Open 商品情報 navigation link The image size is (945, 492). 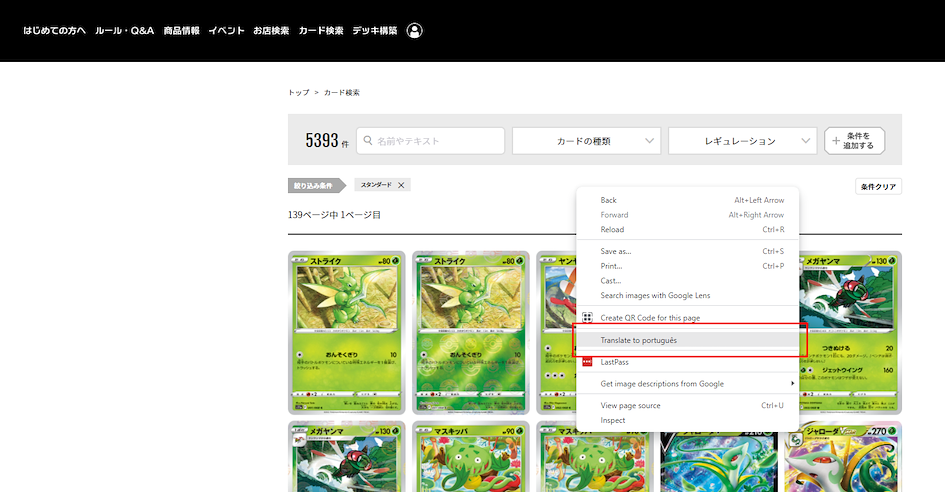click(181, 31)
